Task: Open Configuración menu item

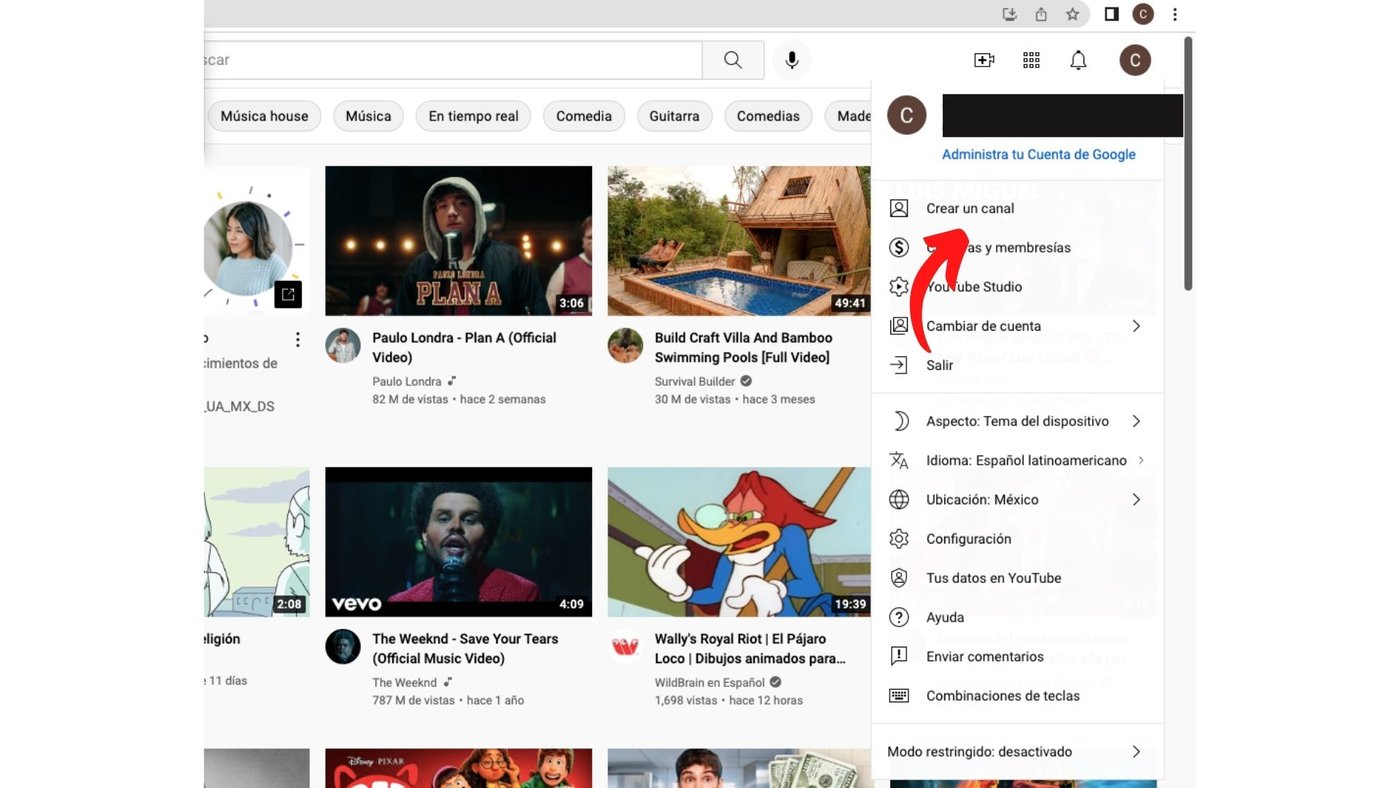Action: (x=1018, y=538)
